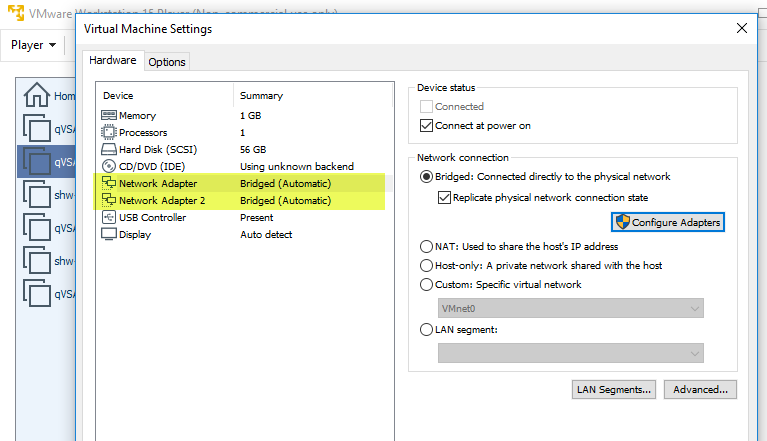Select the Network Adapter 2 label
Screen dimensions: 767x441
tap(162, 200)
